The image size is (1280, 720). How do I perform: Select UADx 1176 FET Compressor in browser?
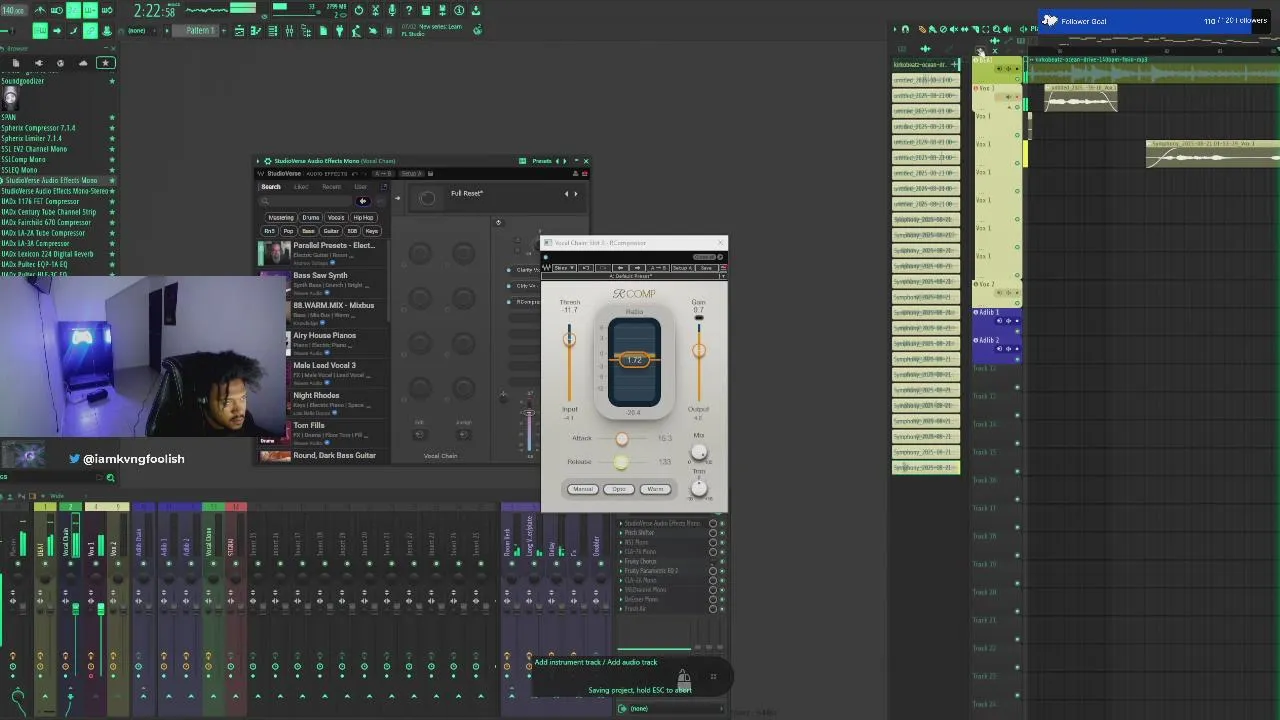tap(40, 201)
